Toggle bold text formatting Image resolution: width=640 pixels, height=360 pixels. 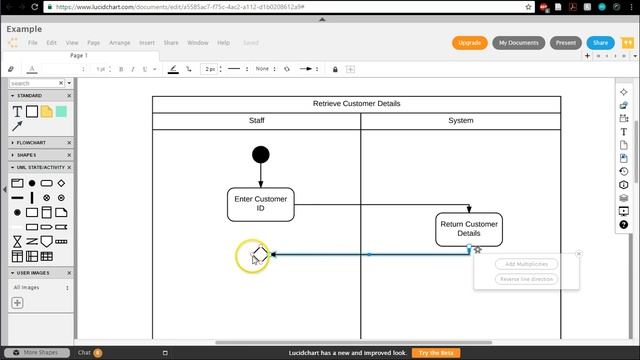pyautogui.click(x=121, y=69)
